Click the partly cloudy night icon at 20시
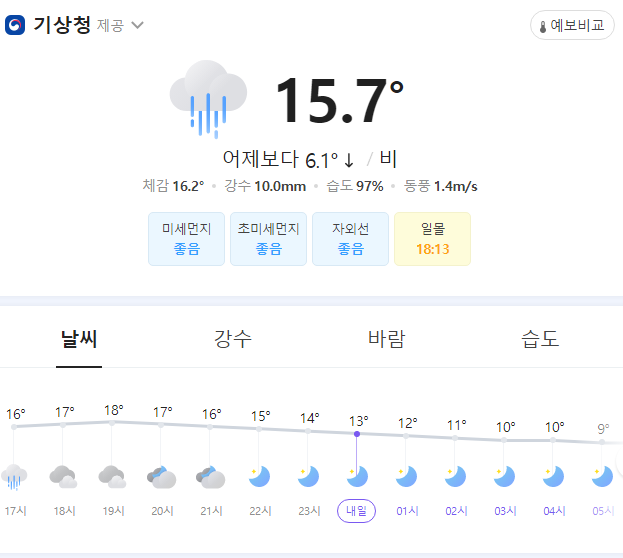 coord(161,477)
